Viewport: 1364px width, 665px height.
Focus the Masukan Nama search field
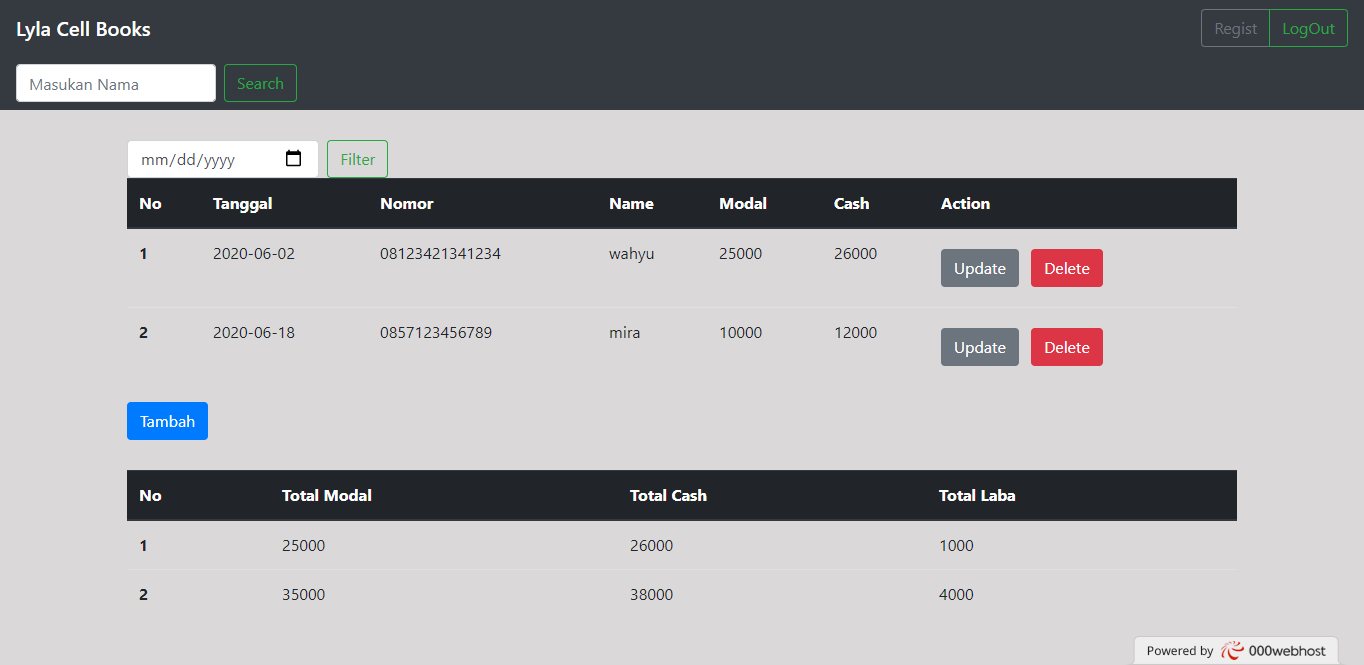[116, 83]
